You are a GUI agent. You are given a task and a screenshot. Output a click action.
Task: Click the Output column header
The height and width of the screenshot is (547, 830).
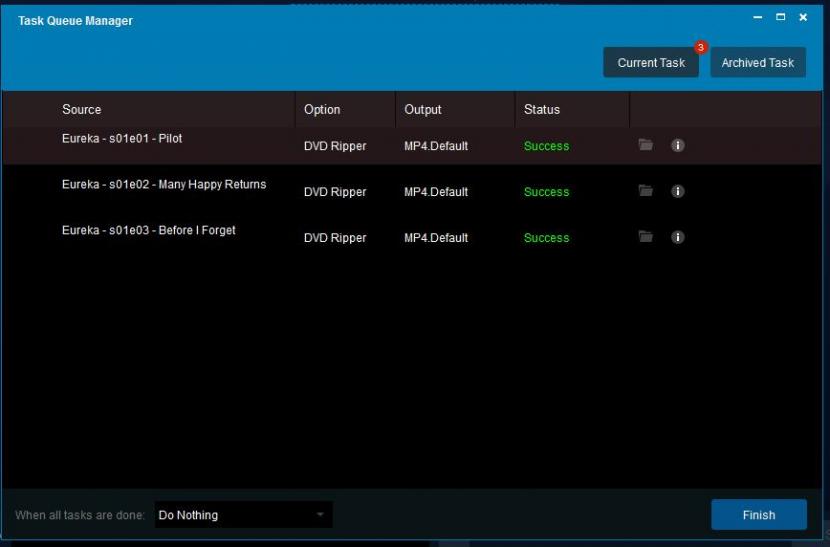click(422, 109)
